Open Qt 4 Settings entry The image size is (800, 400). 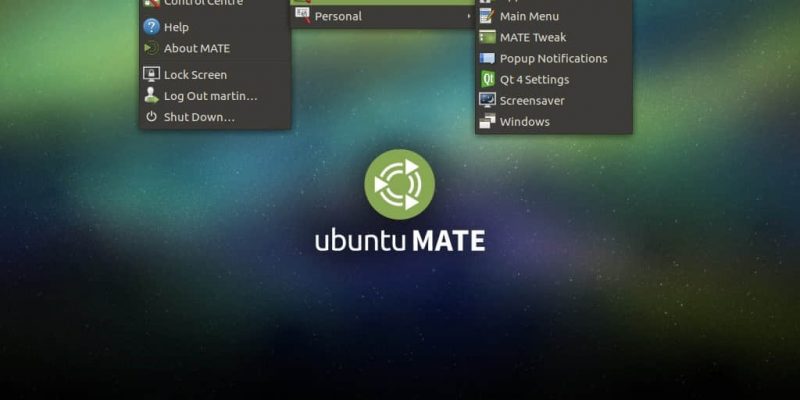[554, 80]
